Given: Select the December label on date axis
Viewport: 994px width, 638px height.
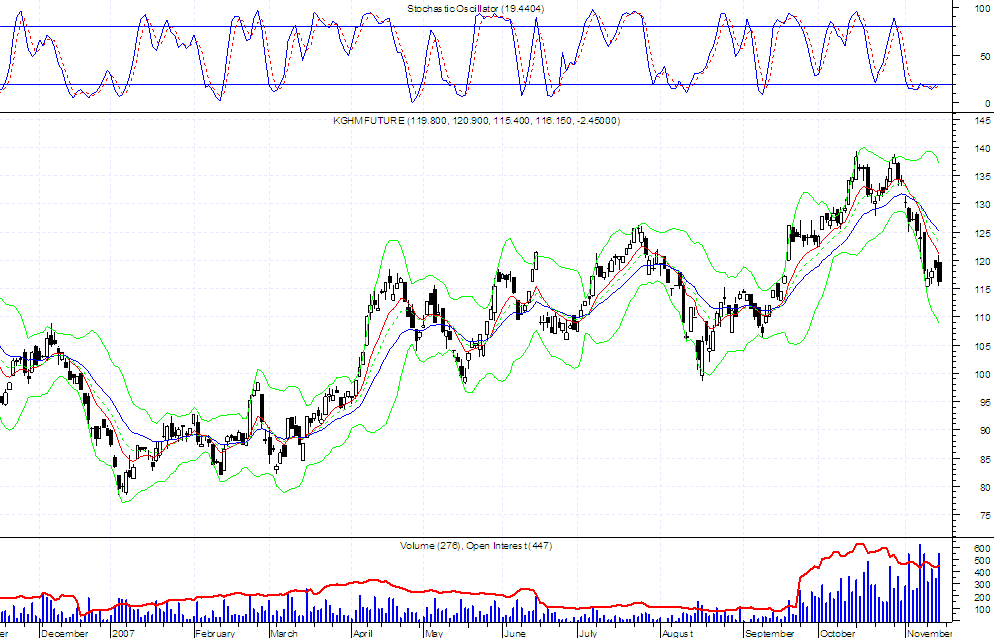Looking at the screenshot, I should (x=65, y=633).
